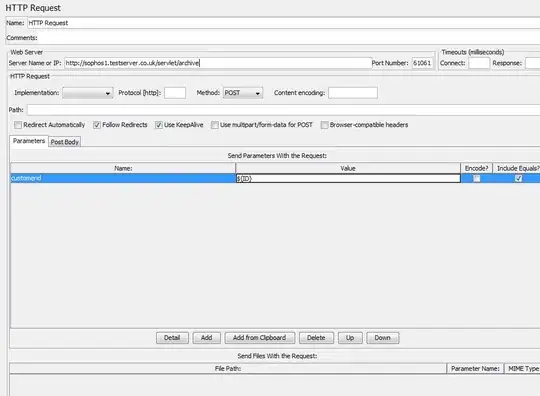Toggle Include Equals for customerid row

coord(518,178)
